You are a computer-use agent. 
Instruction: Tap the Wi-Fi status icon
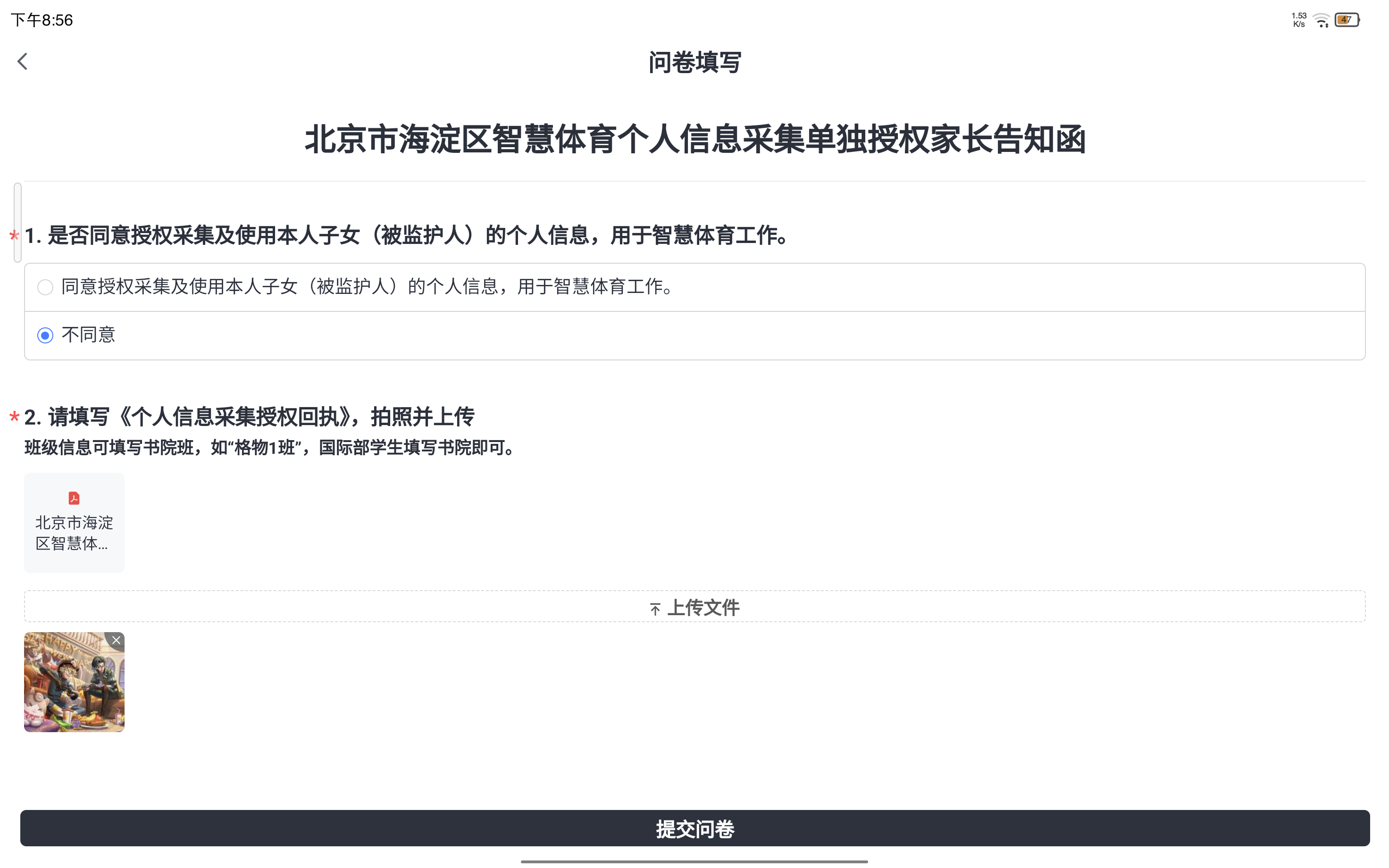tap(1321, 21)
